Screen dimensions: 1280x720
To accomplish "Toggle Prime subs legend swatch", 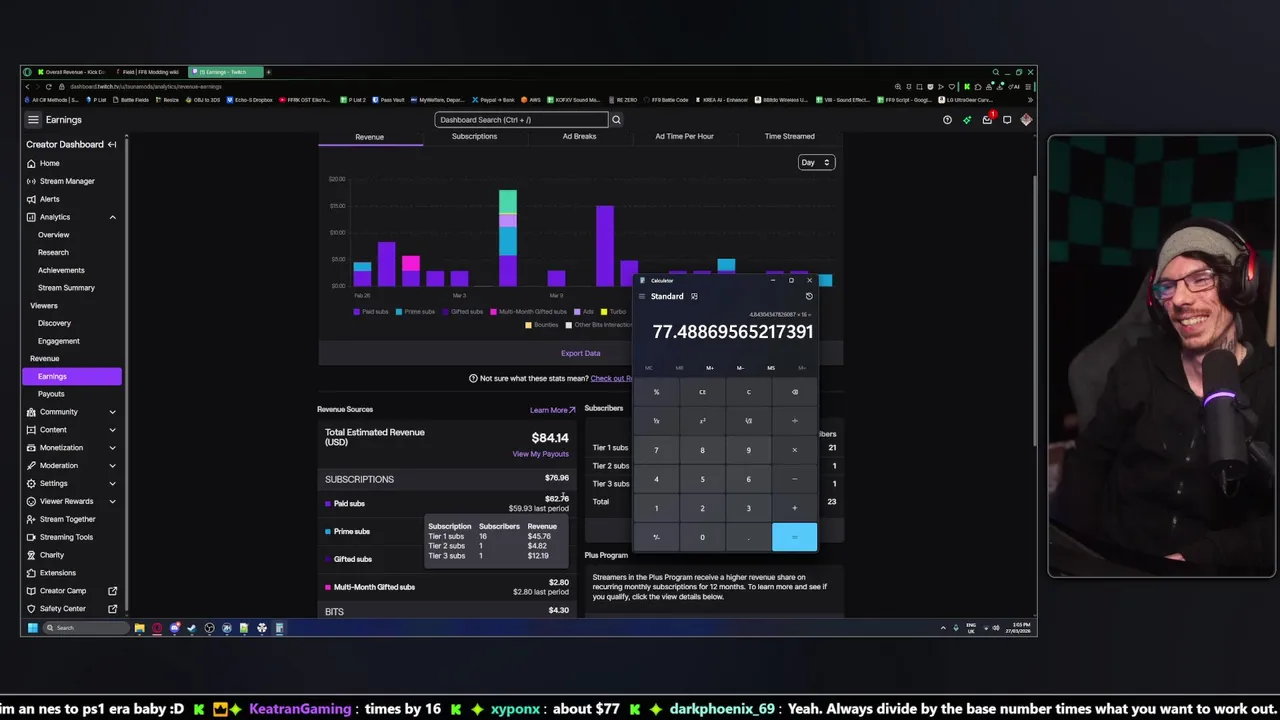I will point(399,312).
